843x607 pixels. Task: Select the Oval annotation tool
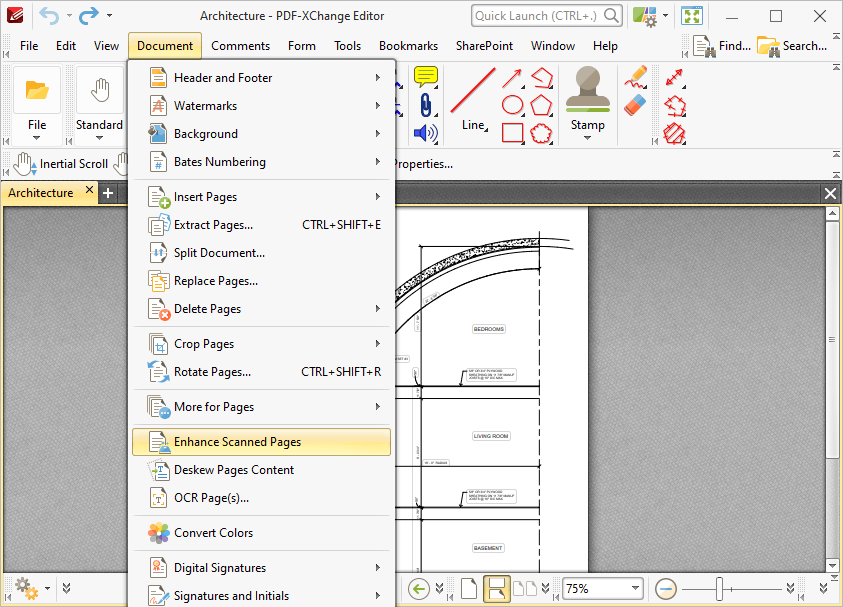pyautogui.click(x=511, y=106)
